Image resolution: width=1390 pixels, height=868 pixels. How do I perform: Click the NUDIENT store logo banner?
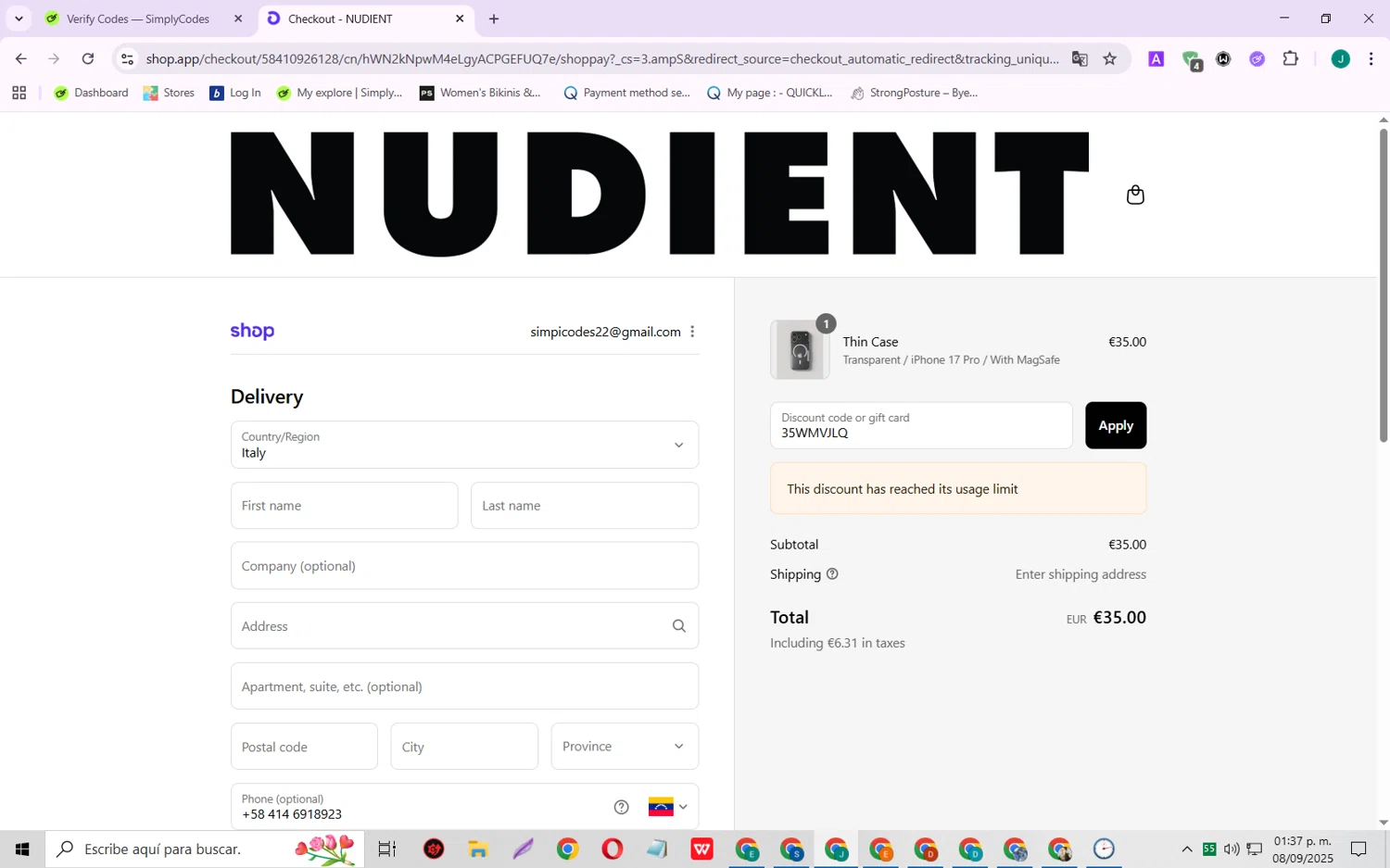click(x=659, y=194)
